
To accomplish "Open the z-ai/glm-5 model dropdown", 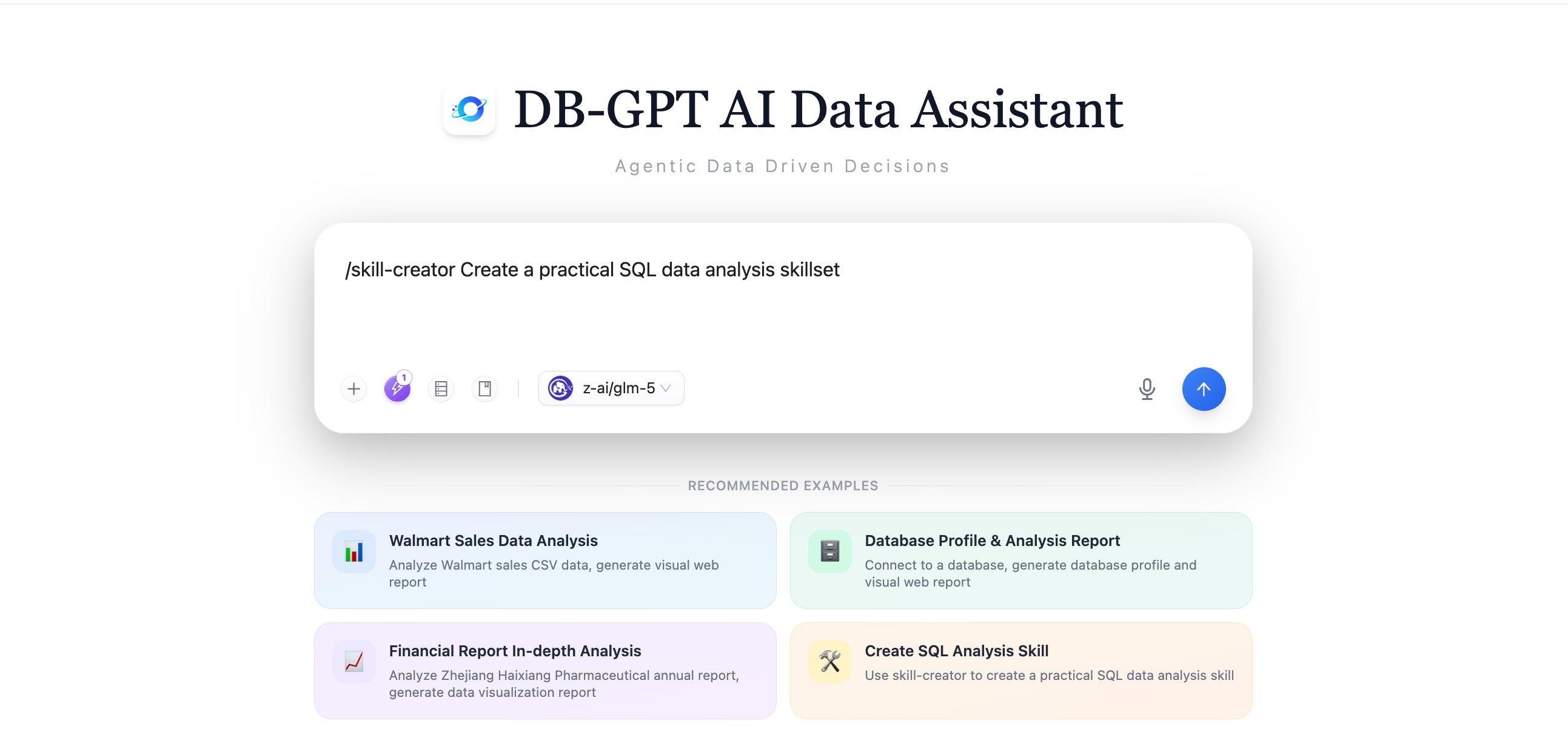I will click(x=618, y=388).
